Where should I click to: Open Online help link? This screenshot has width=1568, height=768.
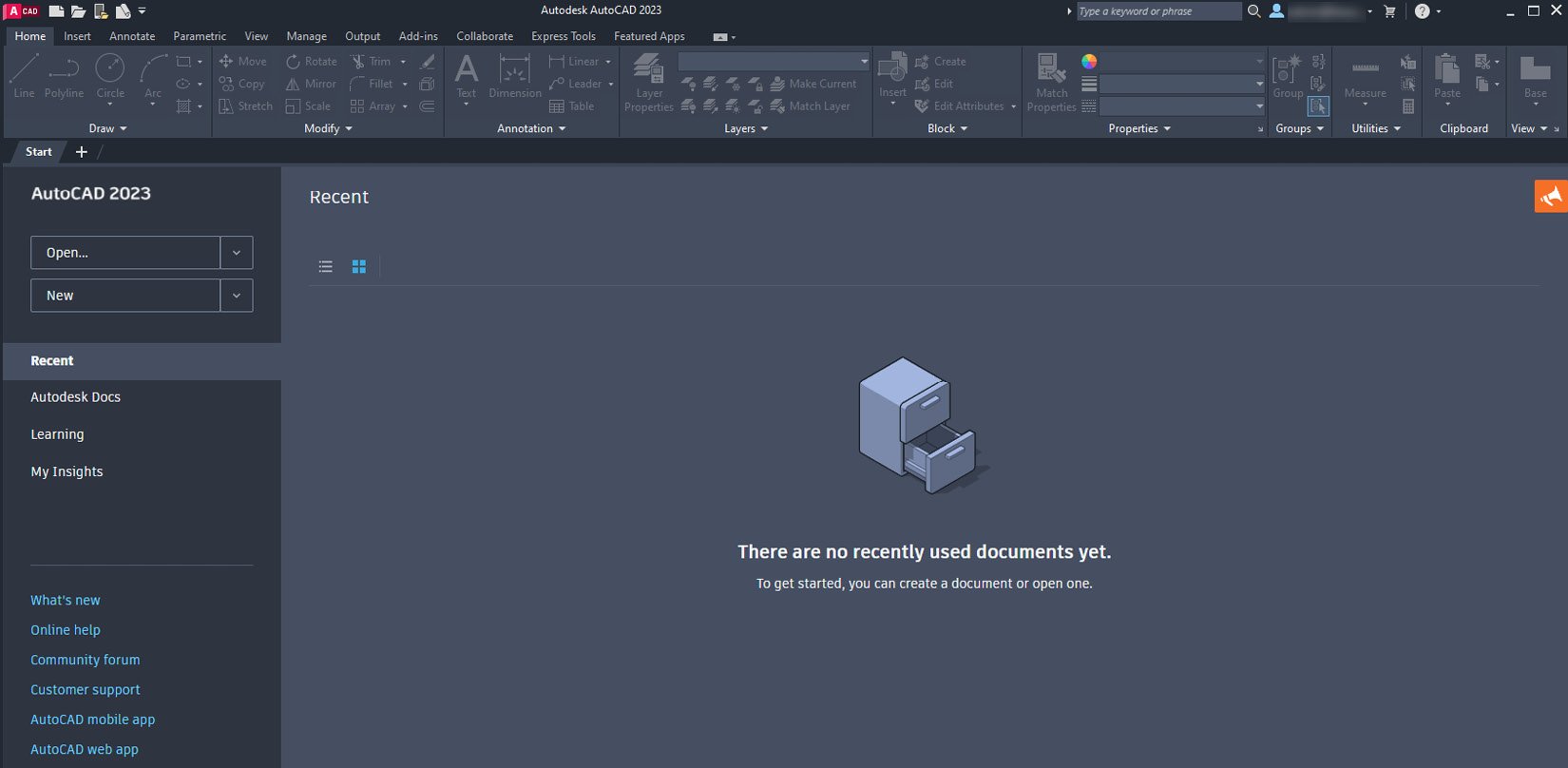pyautogui.click(x=65, y=629)
